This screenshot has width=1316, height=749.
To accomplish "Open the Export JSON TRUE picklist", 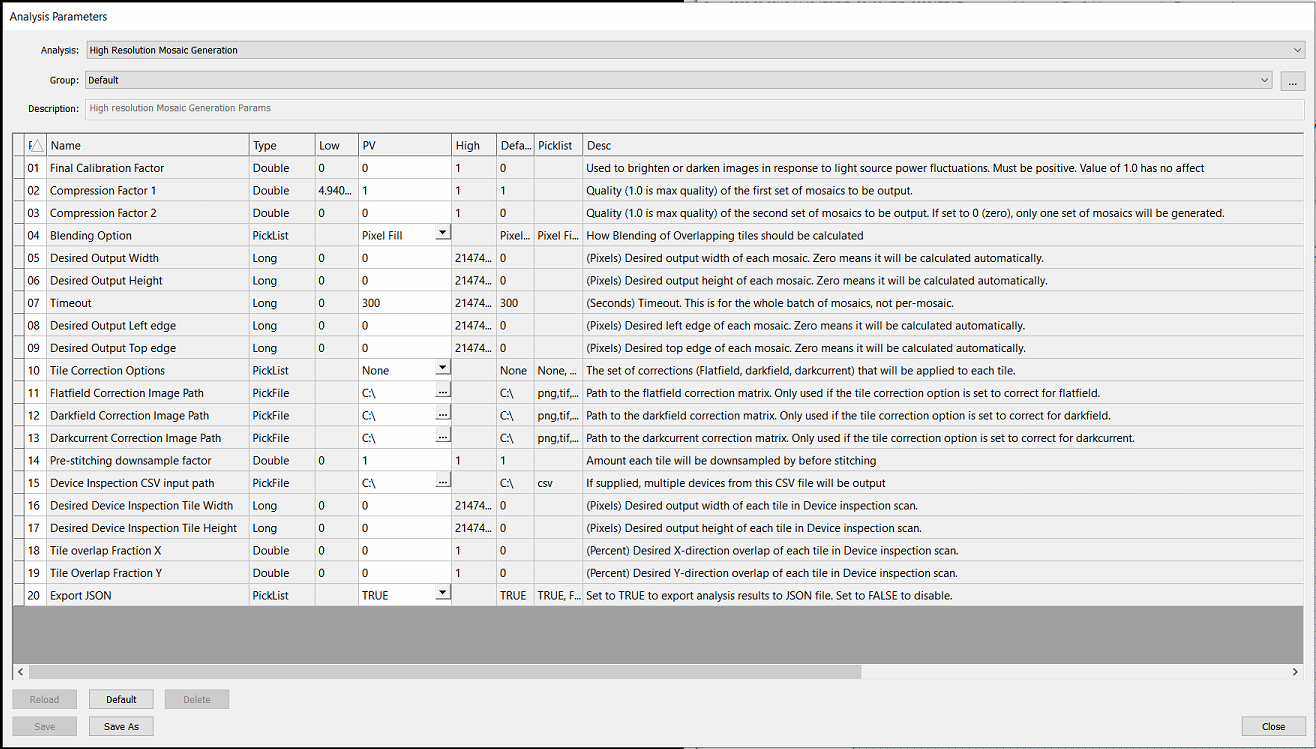I will click(442, 595).
